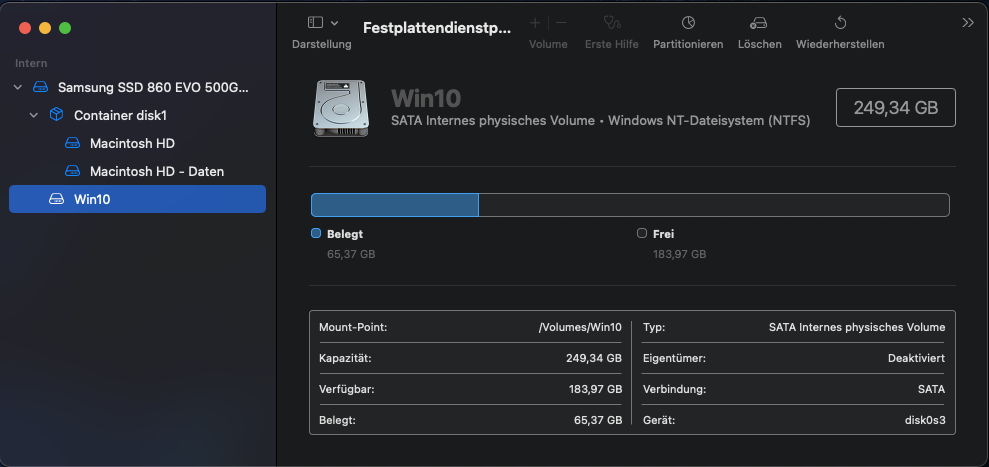989x467 pixels.
Task: Click the Belegt legend label
Action: pos(345,234)
